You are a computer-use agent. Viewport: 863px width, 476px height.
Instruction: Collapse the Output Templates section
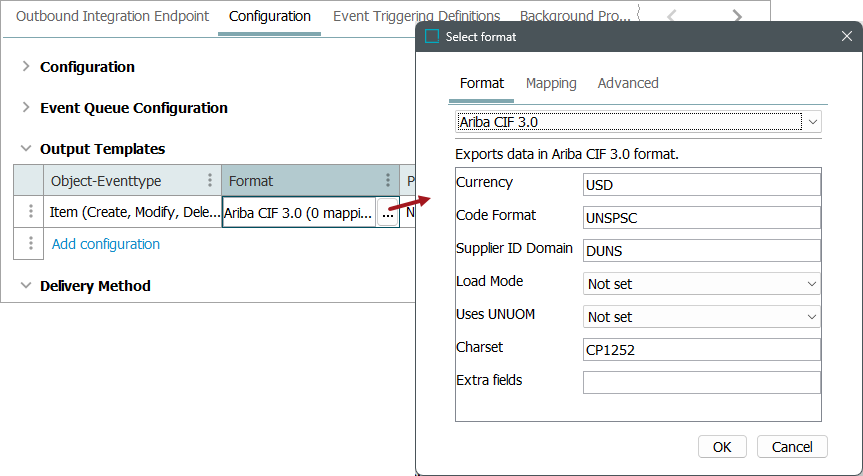26,149
